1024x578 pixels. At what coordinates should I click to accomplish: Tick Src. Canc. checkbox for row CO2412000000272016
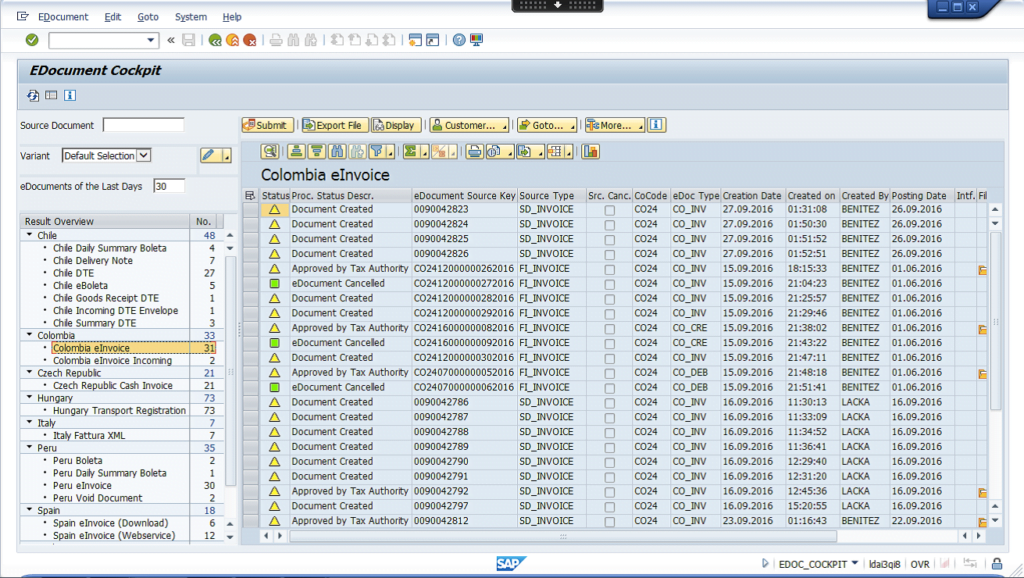click(609, 285)
